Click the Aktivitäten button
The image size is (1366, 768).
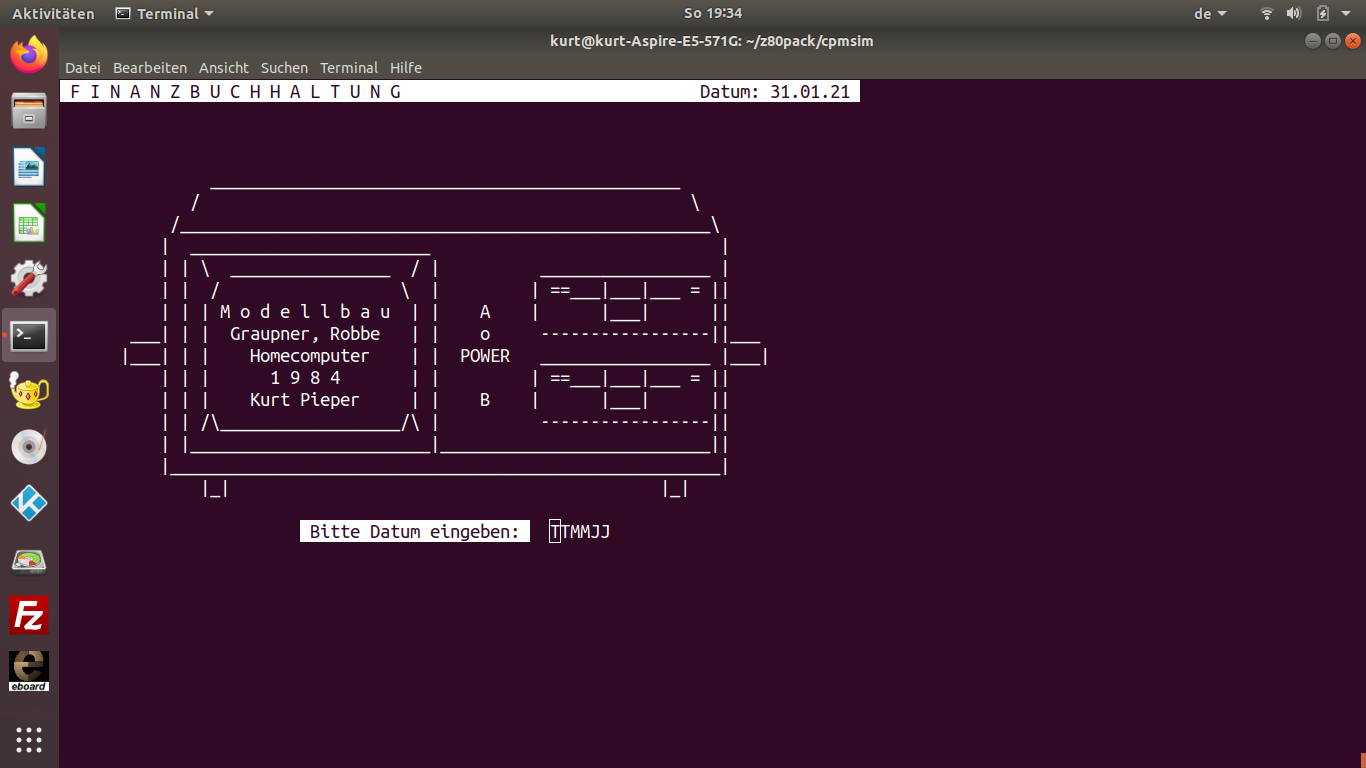point(53,14)
